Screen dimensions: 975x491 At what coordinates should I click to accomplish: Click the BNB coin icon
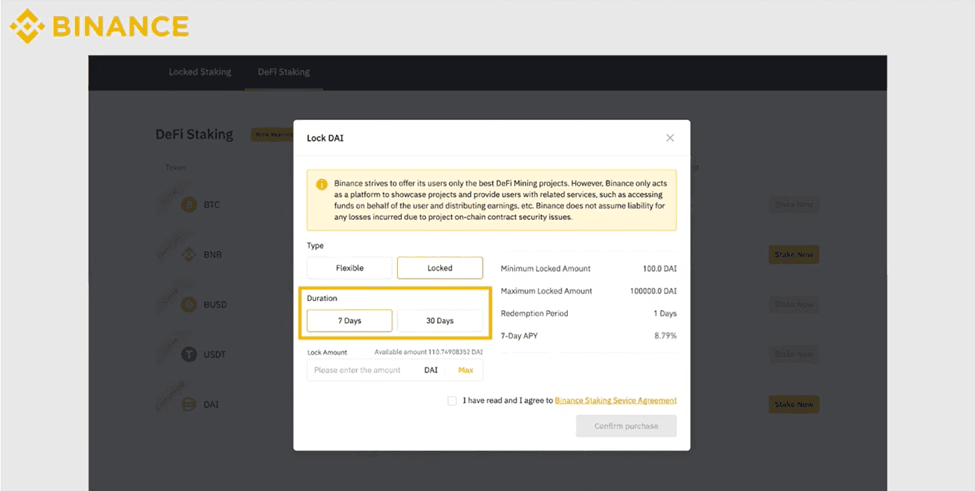(188, 255)
